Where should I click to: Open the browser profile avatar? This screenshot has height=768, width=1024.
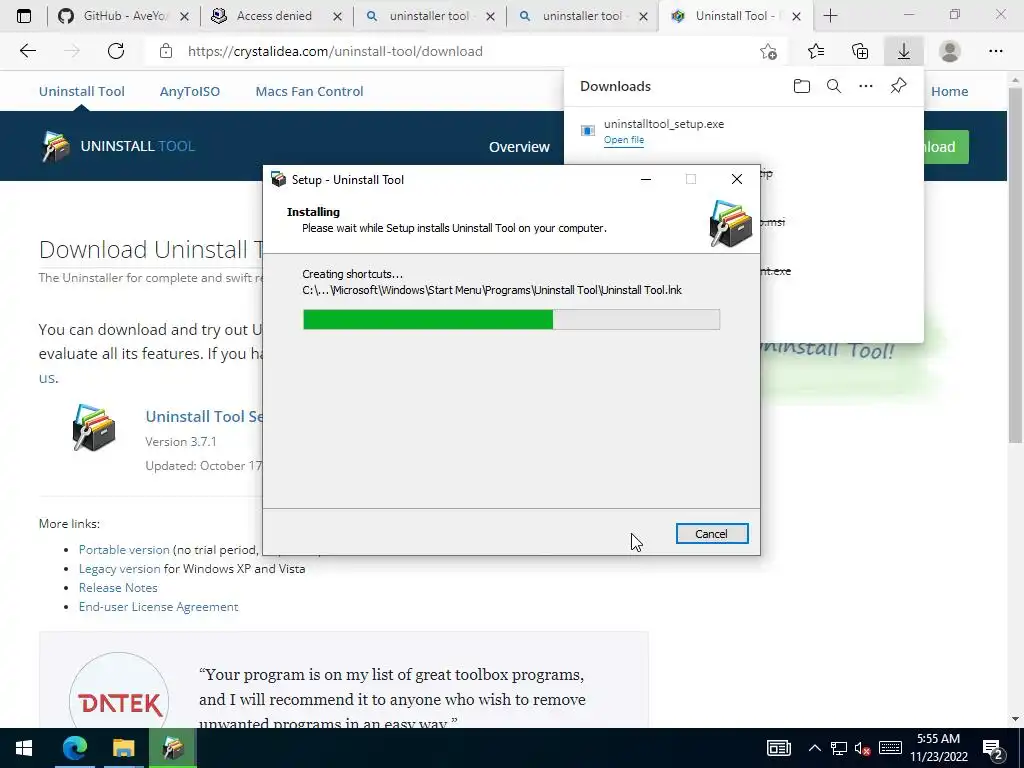point(949,51)
